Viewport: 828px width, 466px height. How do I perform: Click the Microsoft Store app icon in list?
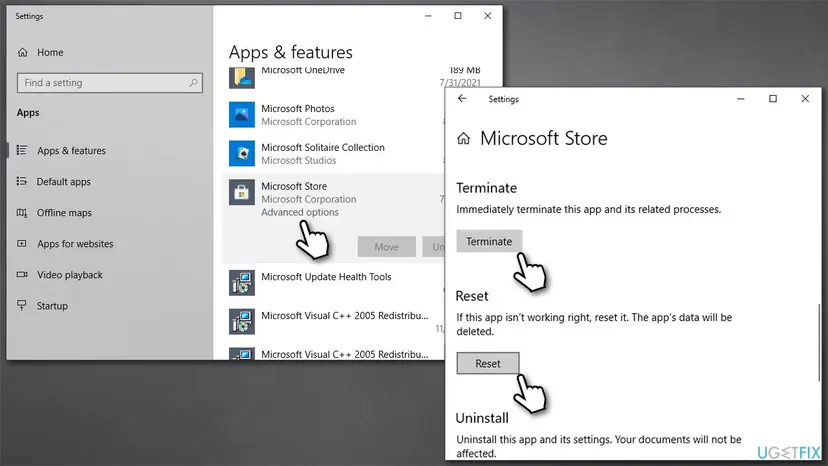click(x=242, y=192)
